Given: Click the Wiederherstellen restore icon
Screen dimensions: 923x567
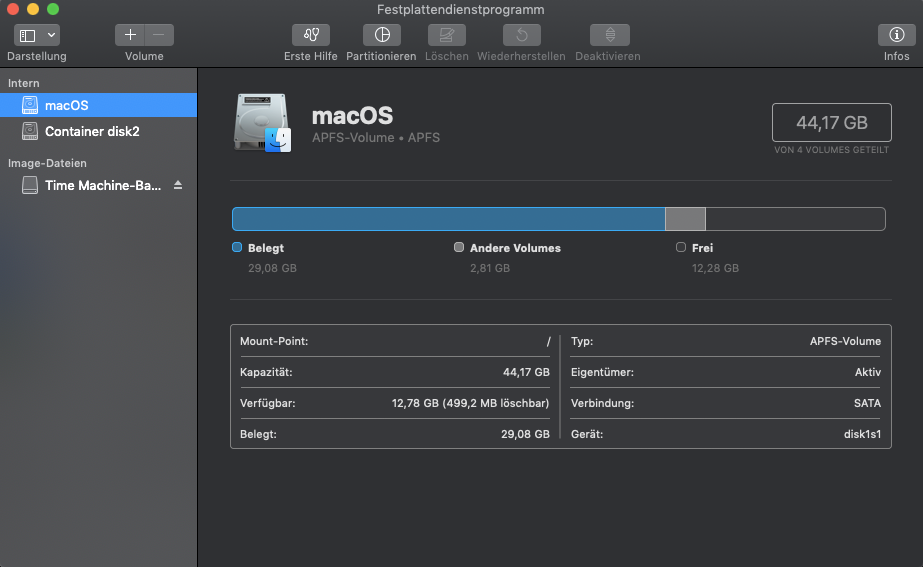Looking at the screenshot, I should click(x=521, y=35).
